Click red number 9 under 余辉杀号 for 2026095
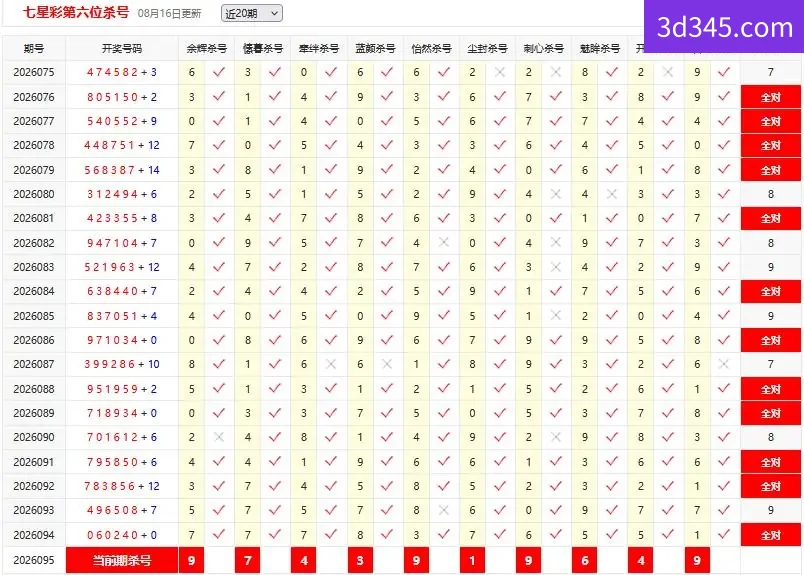 coord(191,560)
